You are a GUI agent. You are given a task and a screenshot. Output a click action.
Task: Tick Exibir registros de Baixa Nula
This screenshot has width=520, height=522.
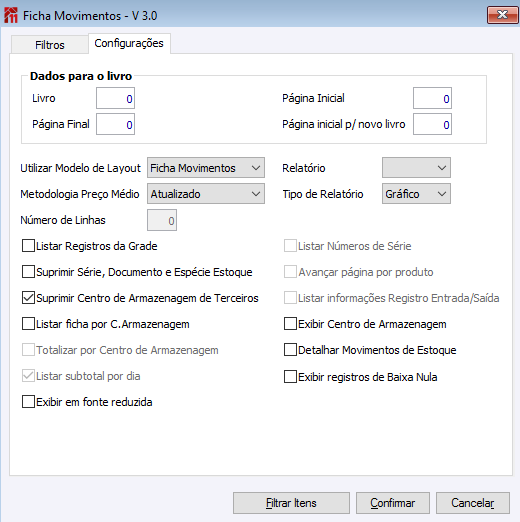pos(290,377)
